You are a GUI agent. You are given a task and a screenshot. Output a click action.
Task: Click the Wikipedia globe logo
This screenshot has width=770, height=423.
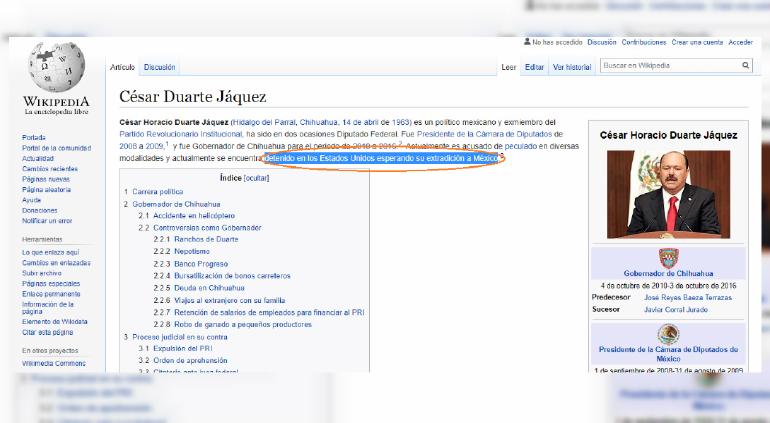tap(56, 67)
